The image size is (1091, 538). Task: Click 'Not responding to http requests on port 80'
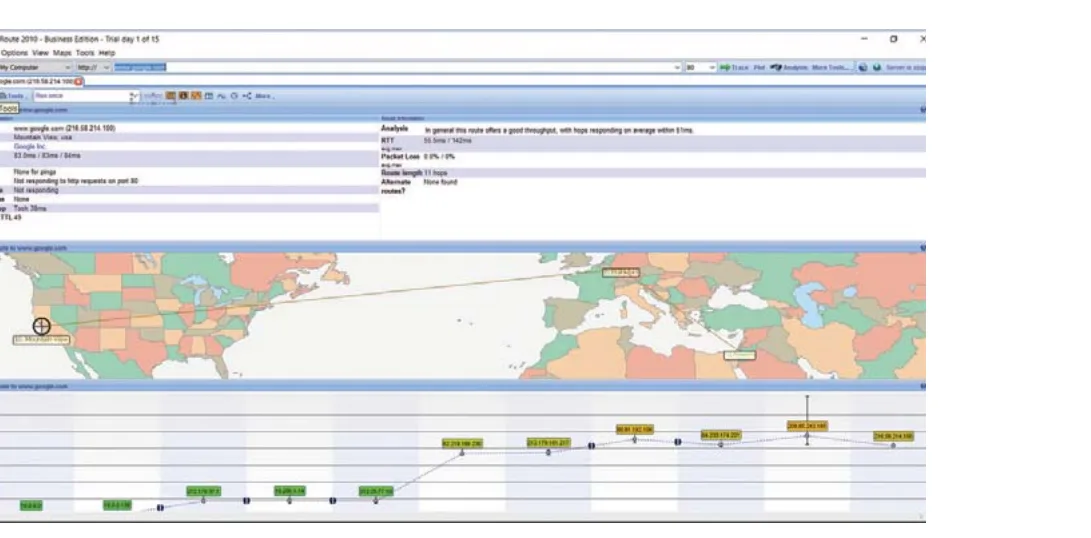pos(76,181)
